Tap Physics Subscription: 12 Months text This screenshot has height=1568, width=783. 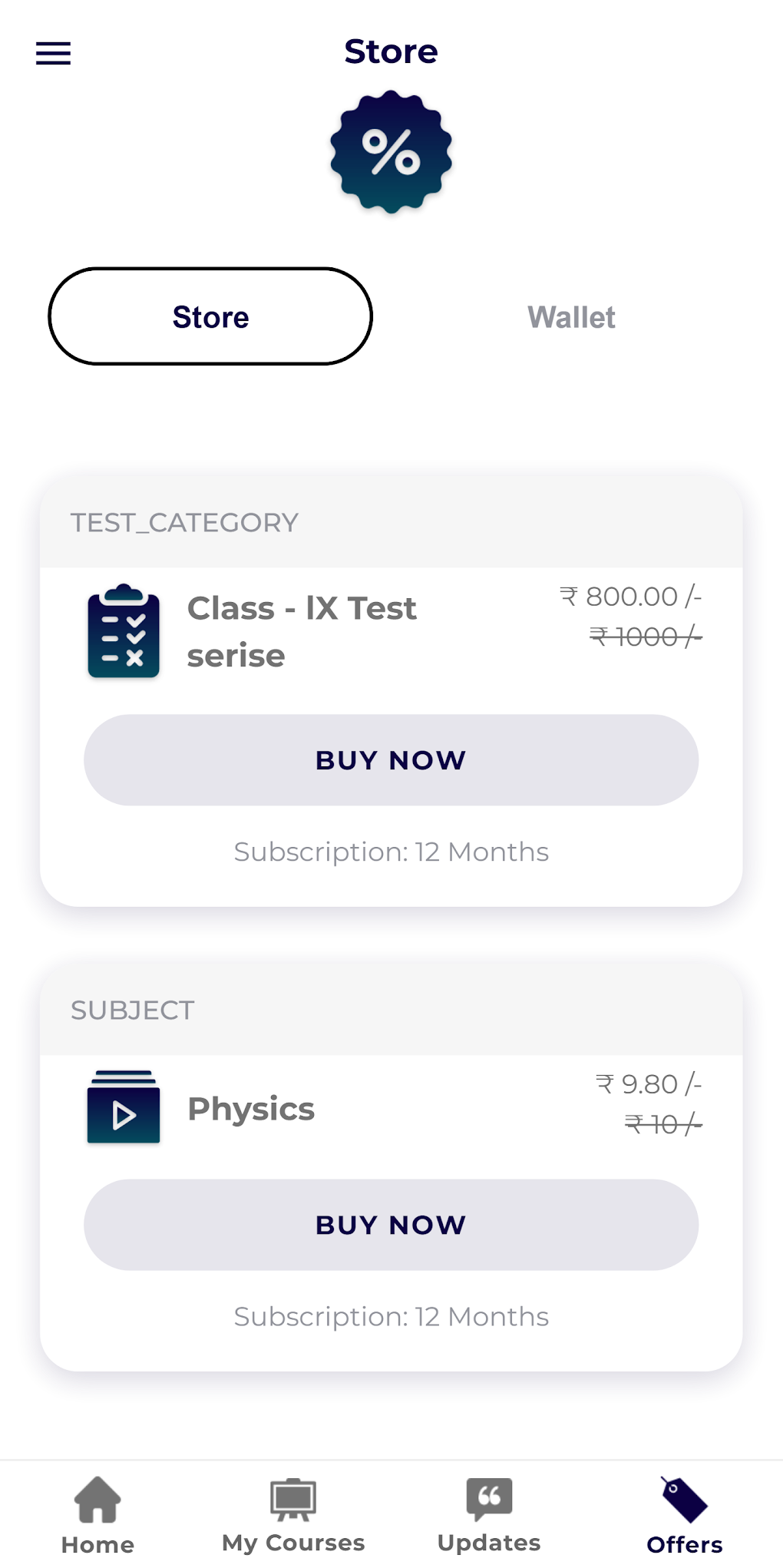point(391,1317)
